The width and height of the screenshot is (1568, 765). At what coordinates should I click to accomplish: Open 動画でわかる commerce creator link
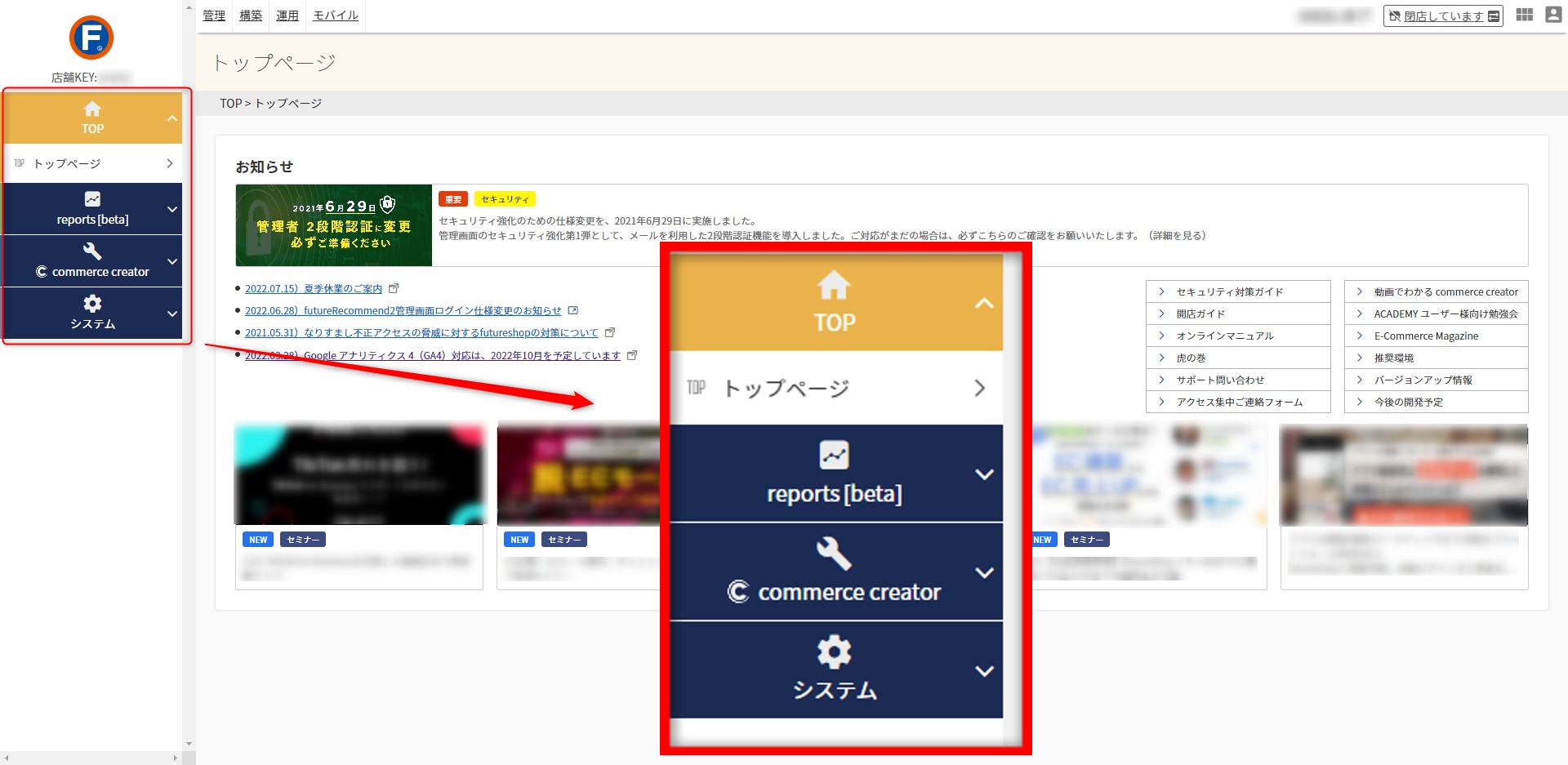(x=1437, y=291)
